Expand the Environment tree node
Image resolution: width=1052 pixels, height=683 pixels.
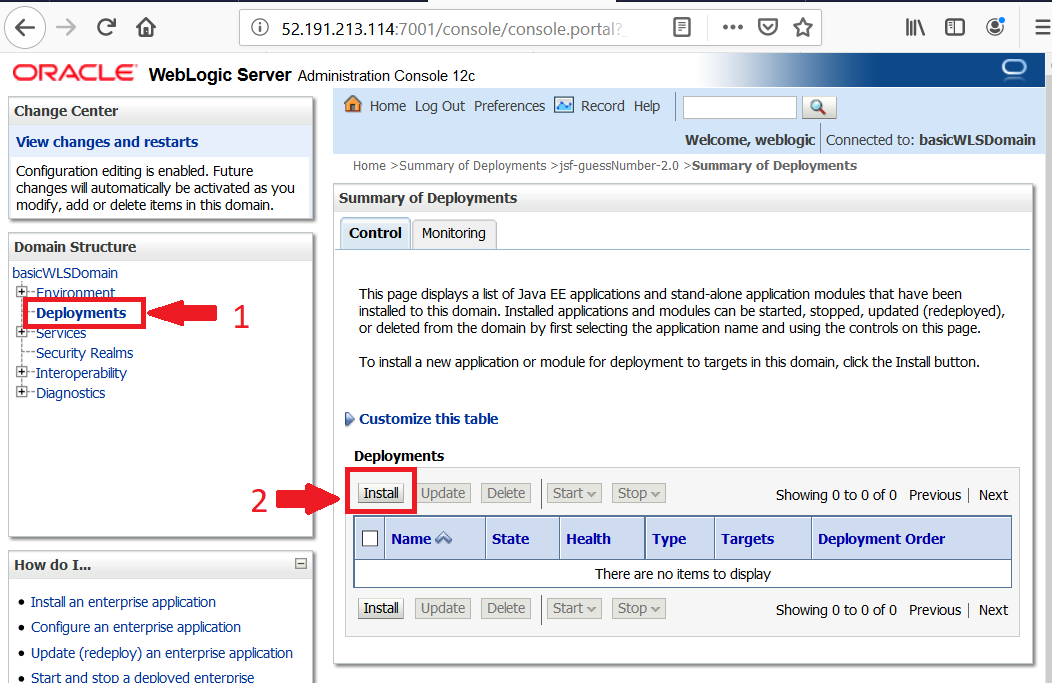tap(21, 292)
